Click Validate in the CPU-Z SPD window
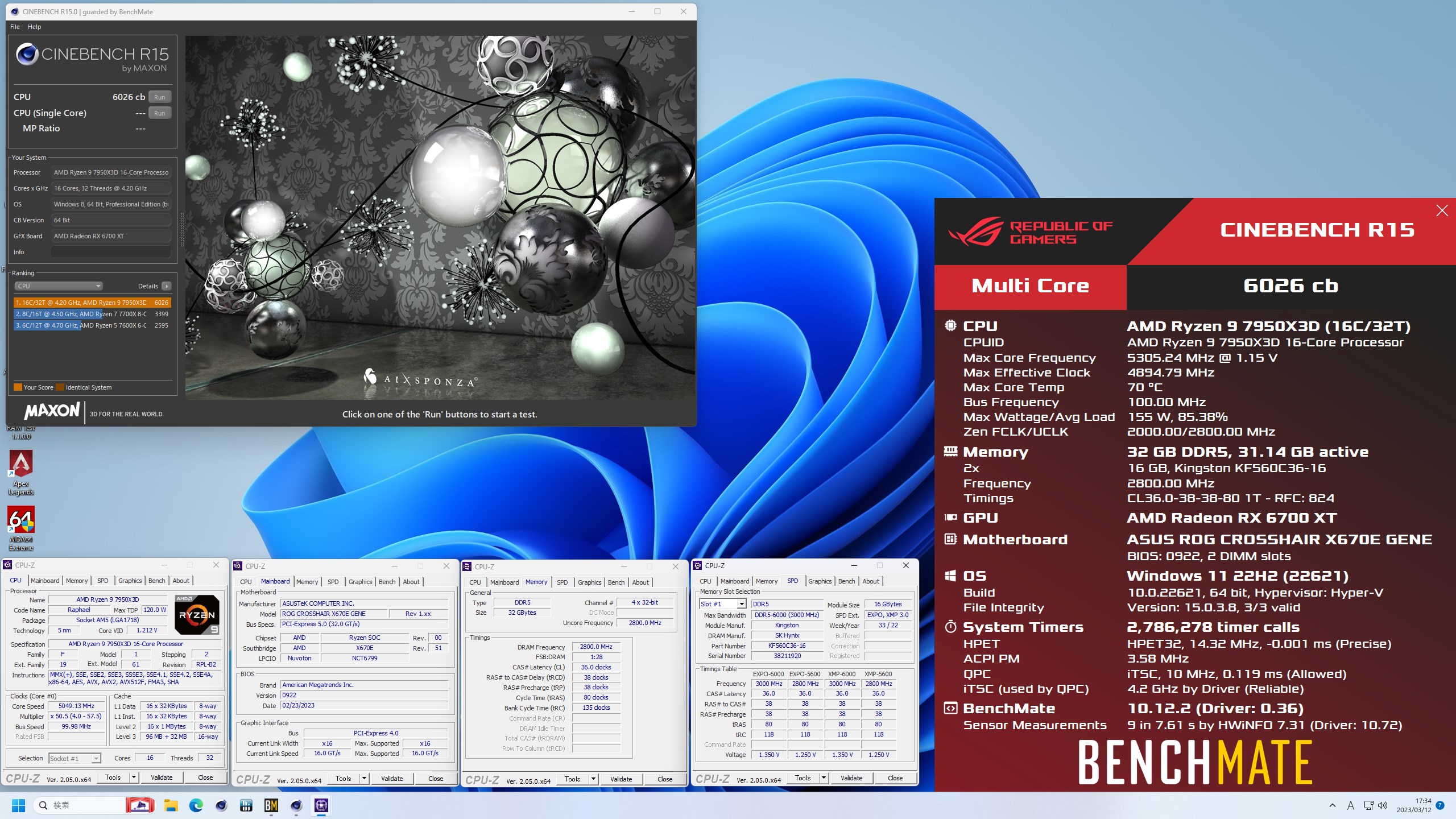The height and width of the screenshot is (819, 1456). pos(851,778)
